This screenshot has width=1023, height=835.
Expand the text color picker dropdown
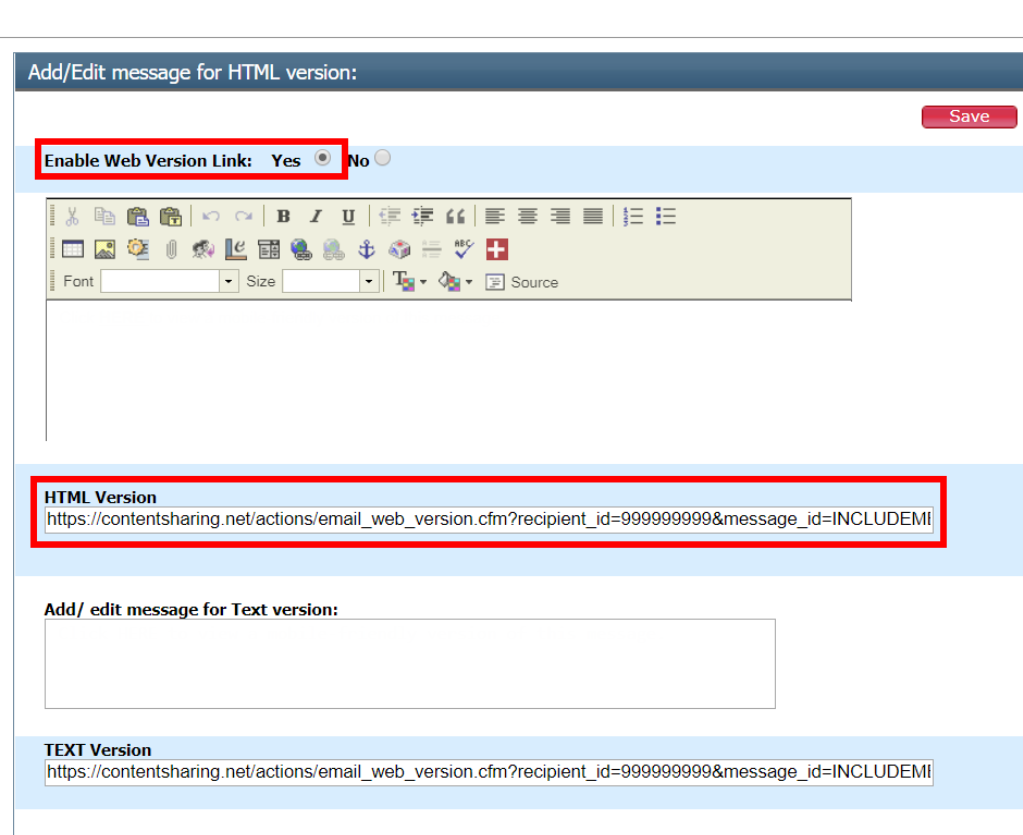423,282
